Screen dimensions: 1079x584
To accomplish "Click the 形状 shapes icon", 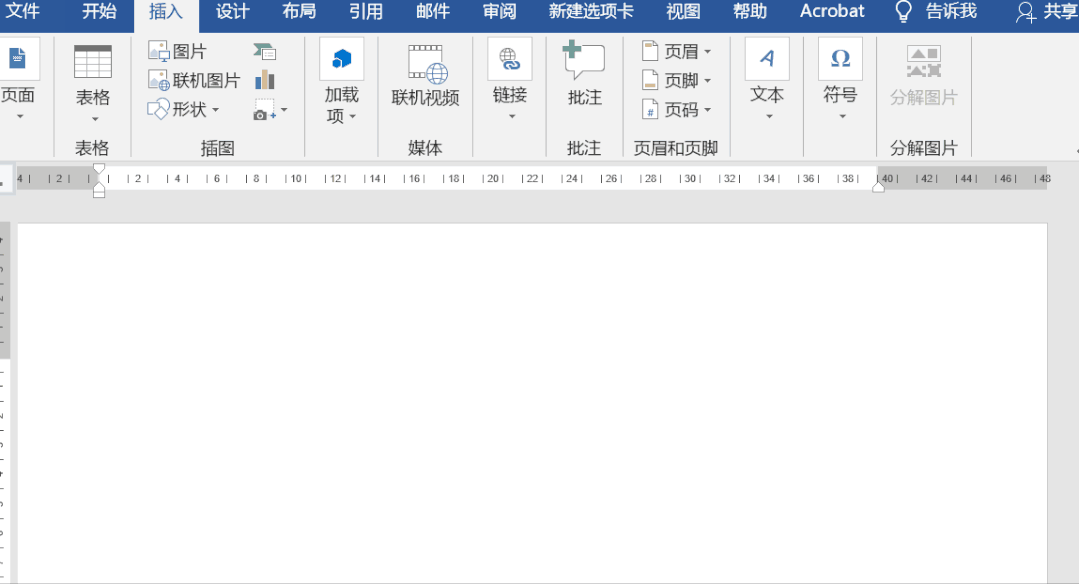I will [x=158, y=109].
